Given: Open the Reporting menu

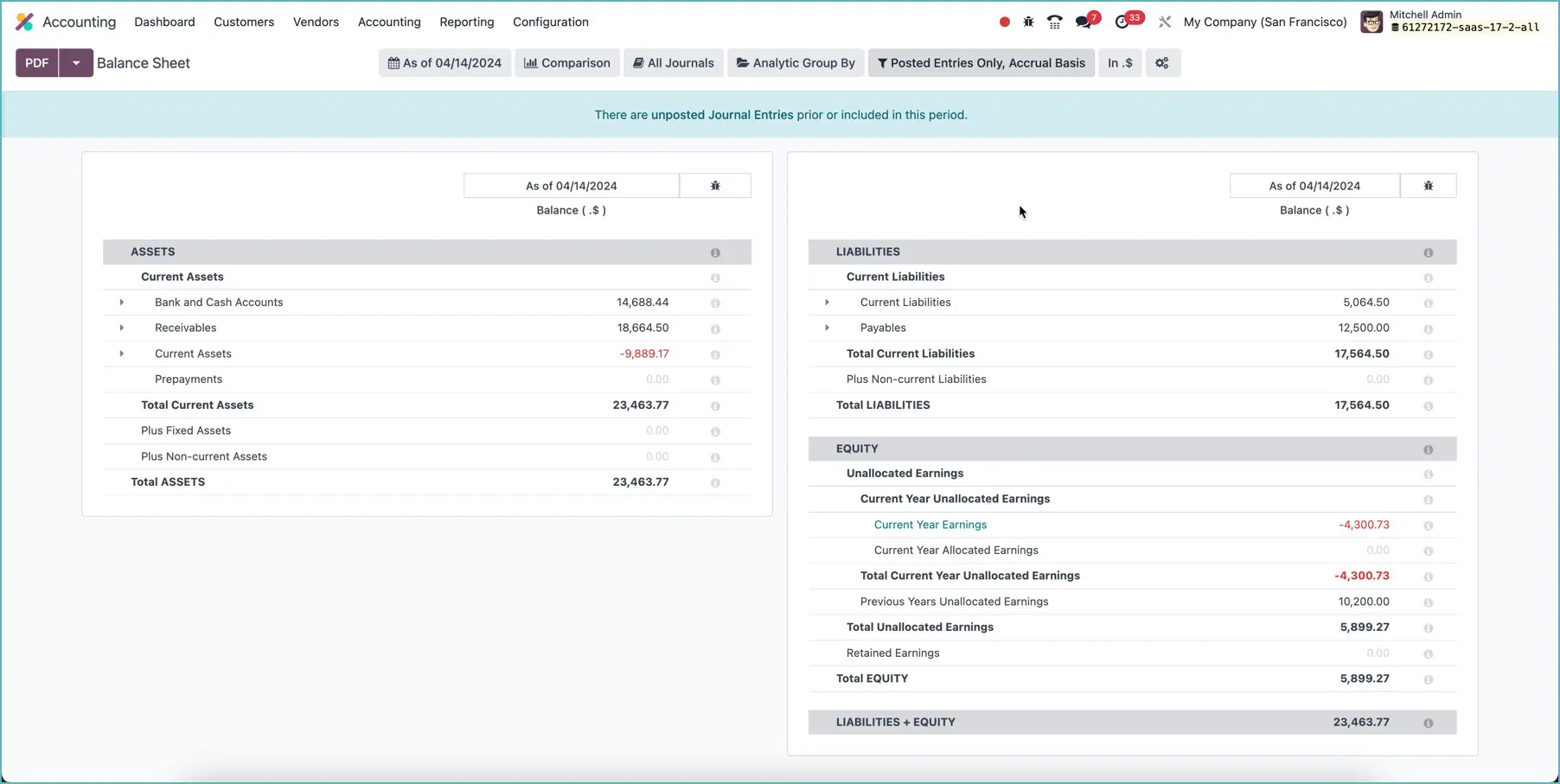Looking at the screenshot, I should (x=466, y=22).
